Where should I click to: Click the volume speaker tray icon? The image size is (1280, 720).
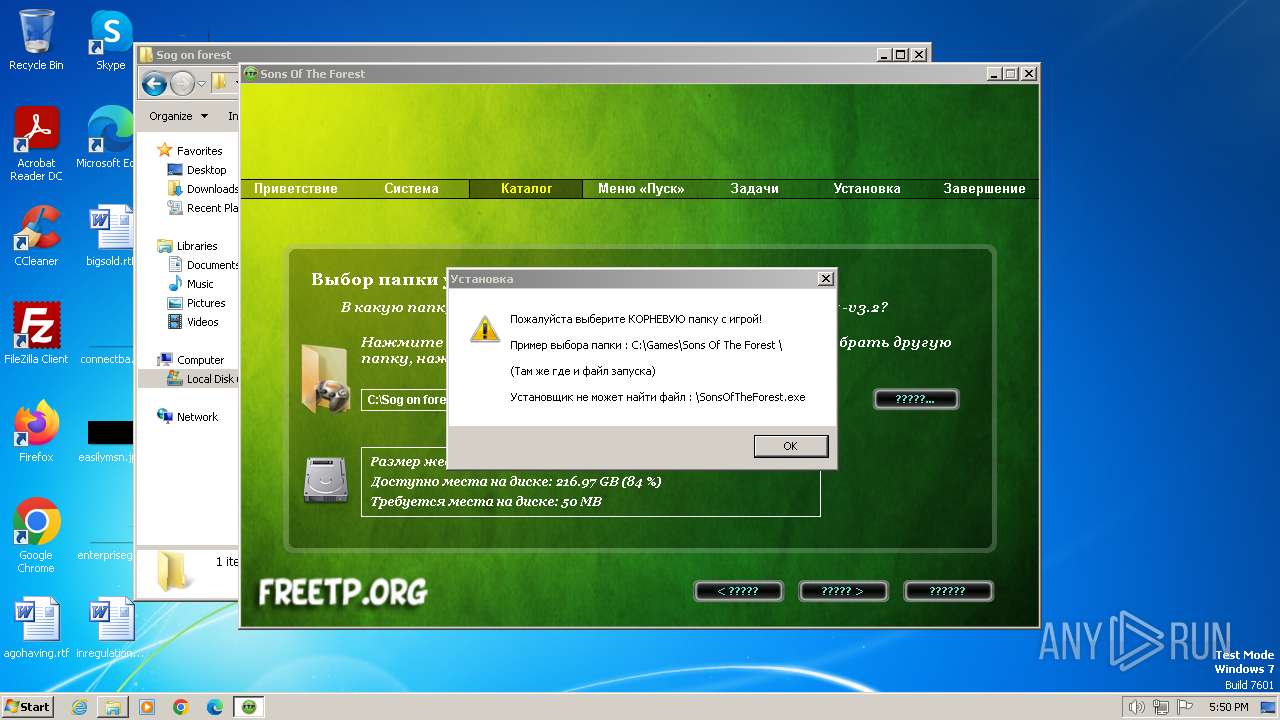click(1136, 707)
